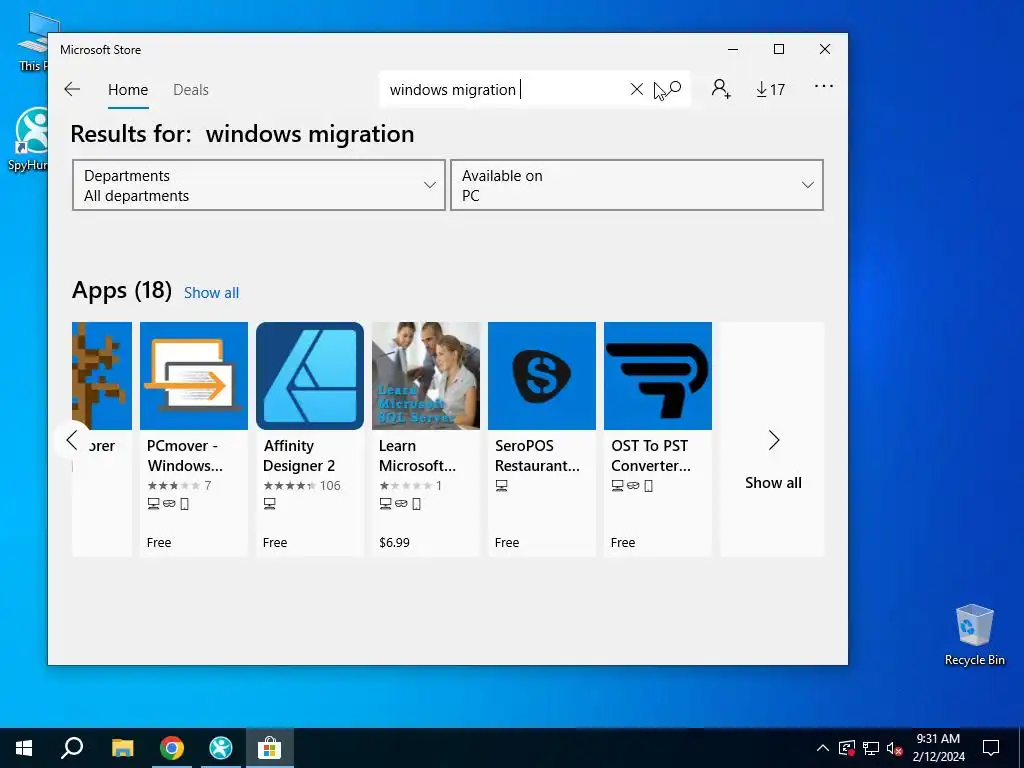The image size is (1024, 768).
Task: Click the network tray icon
Action: click(871, 748)
